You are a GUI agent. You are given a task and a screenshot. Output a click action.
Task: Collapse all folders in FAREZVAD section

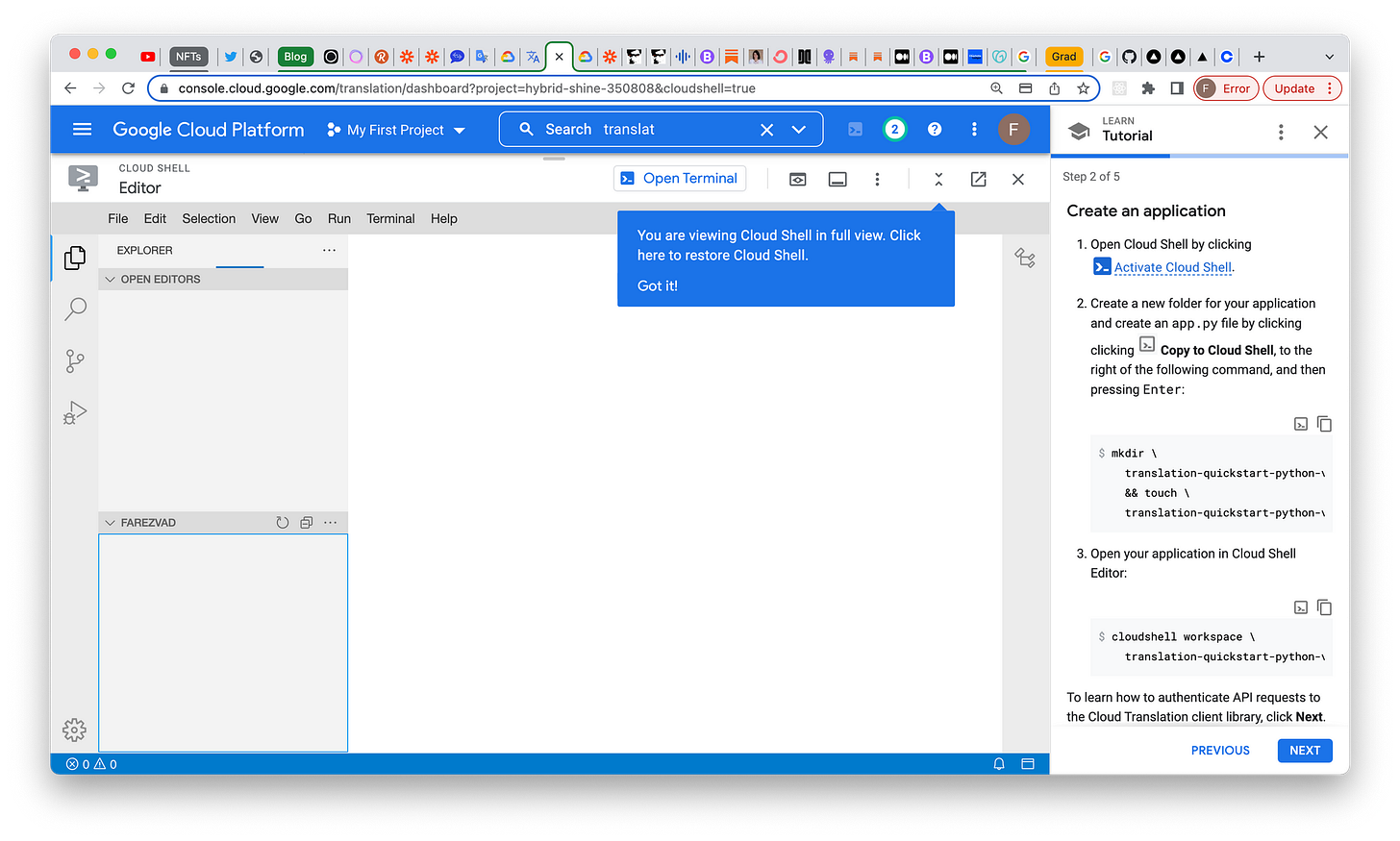click(x=306, y=523)
